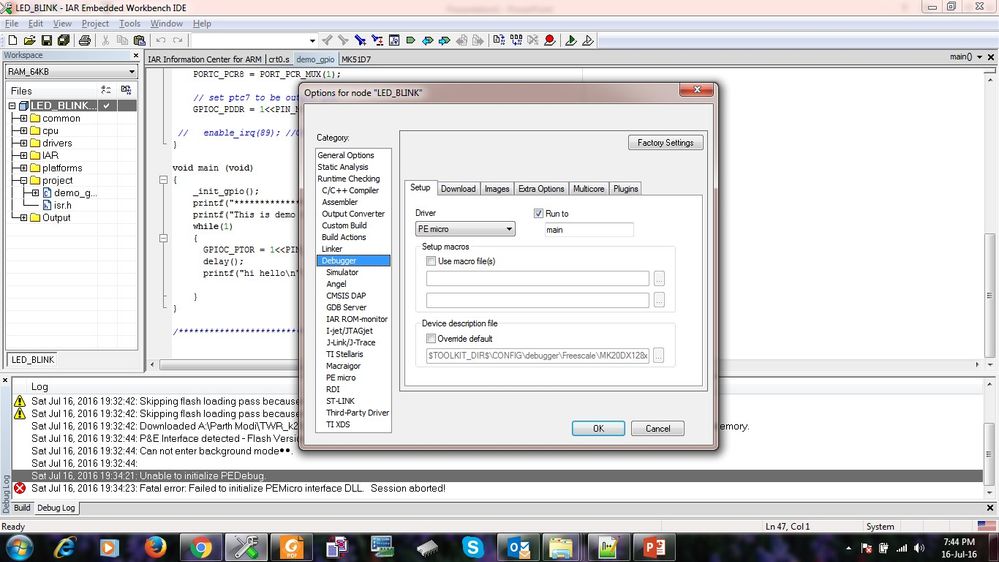
Task: Expand the Output folder
Action: pyautogui.click(x=24, y=218)
